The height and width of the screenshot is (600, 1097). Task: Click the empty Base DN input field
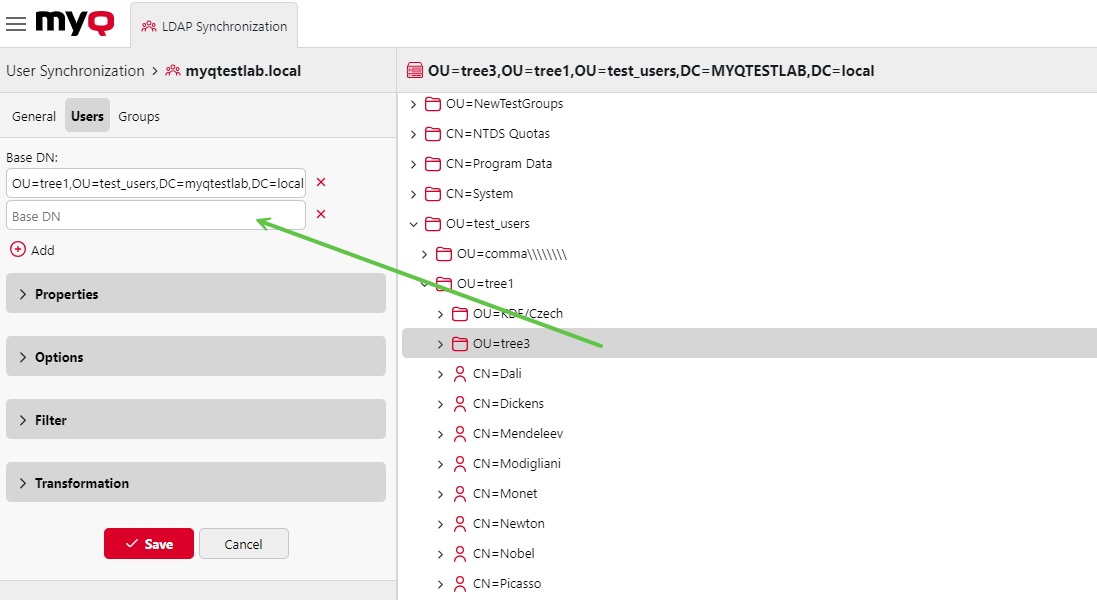[x=155, y=216]
